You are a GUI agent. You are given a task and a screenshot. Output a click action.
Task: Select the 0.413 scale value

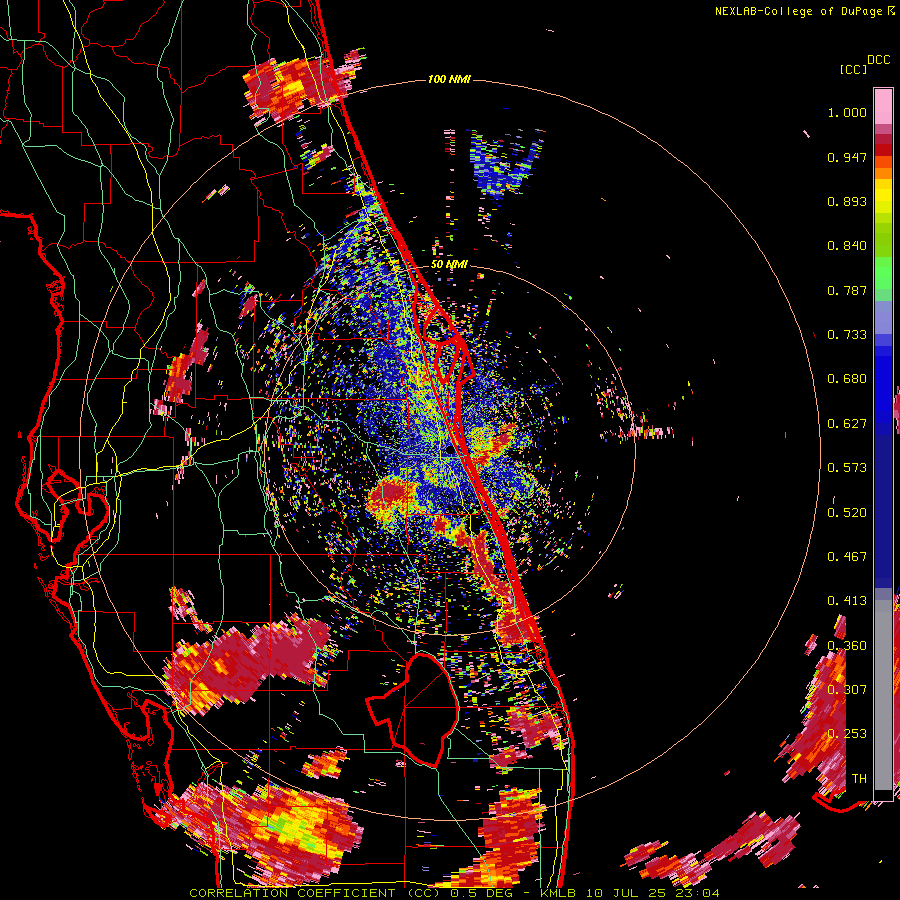pos(847,601)
